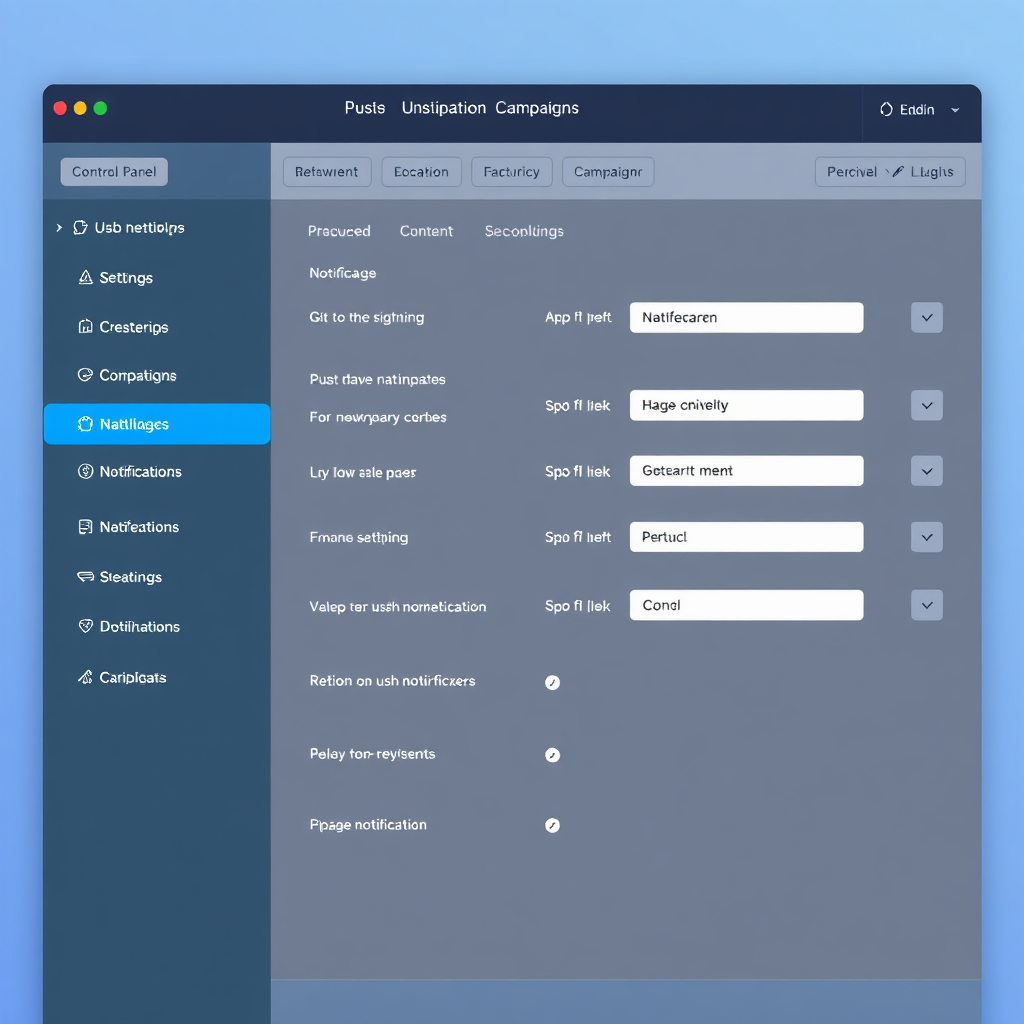Toggle the Pelay ton- reyisents setting
Image resolution: width=1024 pixels, height=1024 pixels.
(x=553, y=755)
